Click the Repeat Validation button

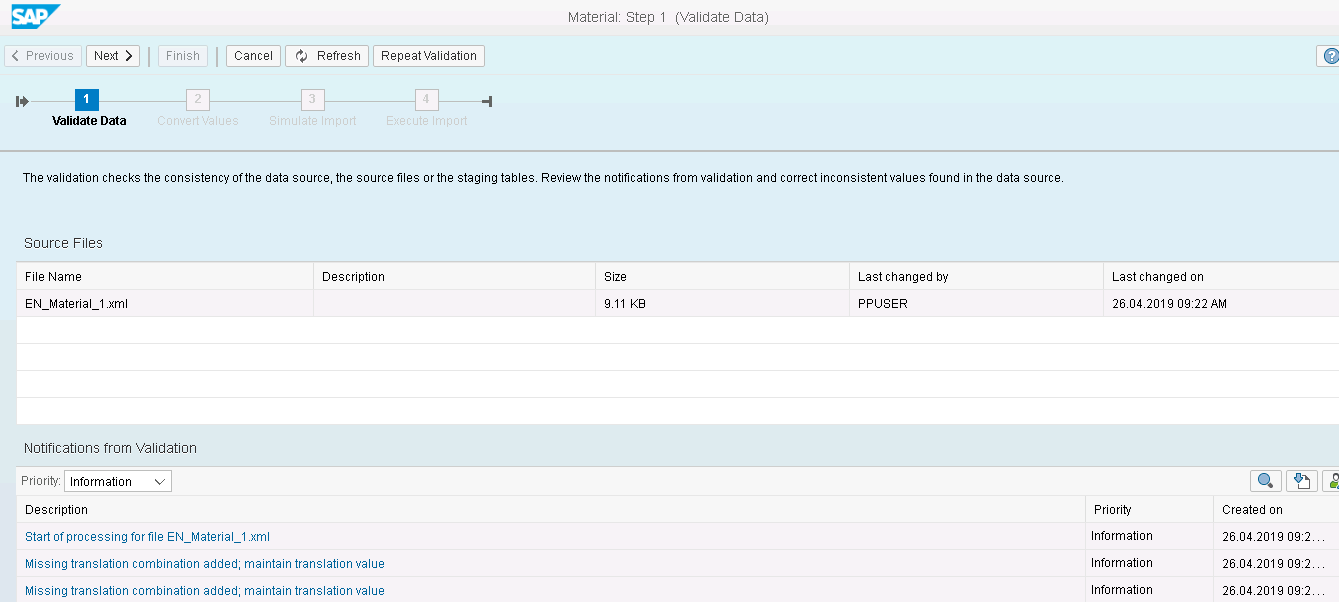click(x=428, y=55)
